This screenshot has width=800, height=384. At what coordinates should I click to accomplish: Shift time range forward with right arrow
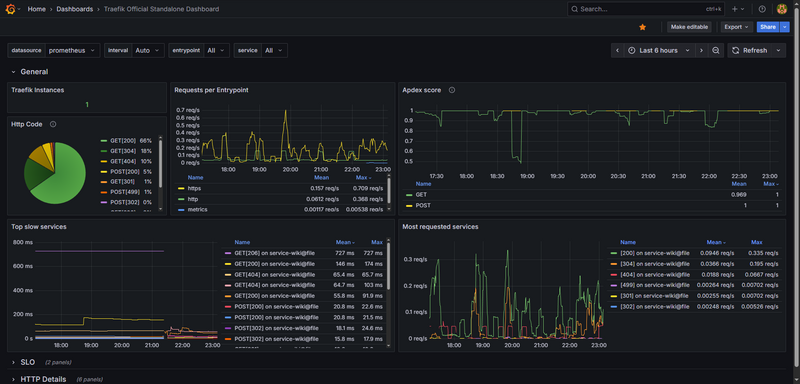coord(702,50)
